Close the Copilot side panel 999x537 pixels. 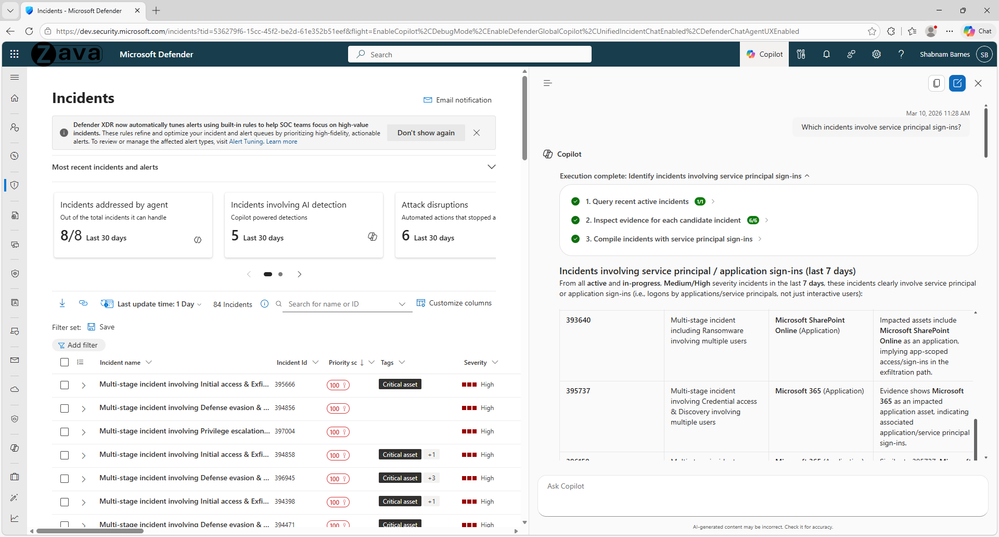(x=978, y=83)
